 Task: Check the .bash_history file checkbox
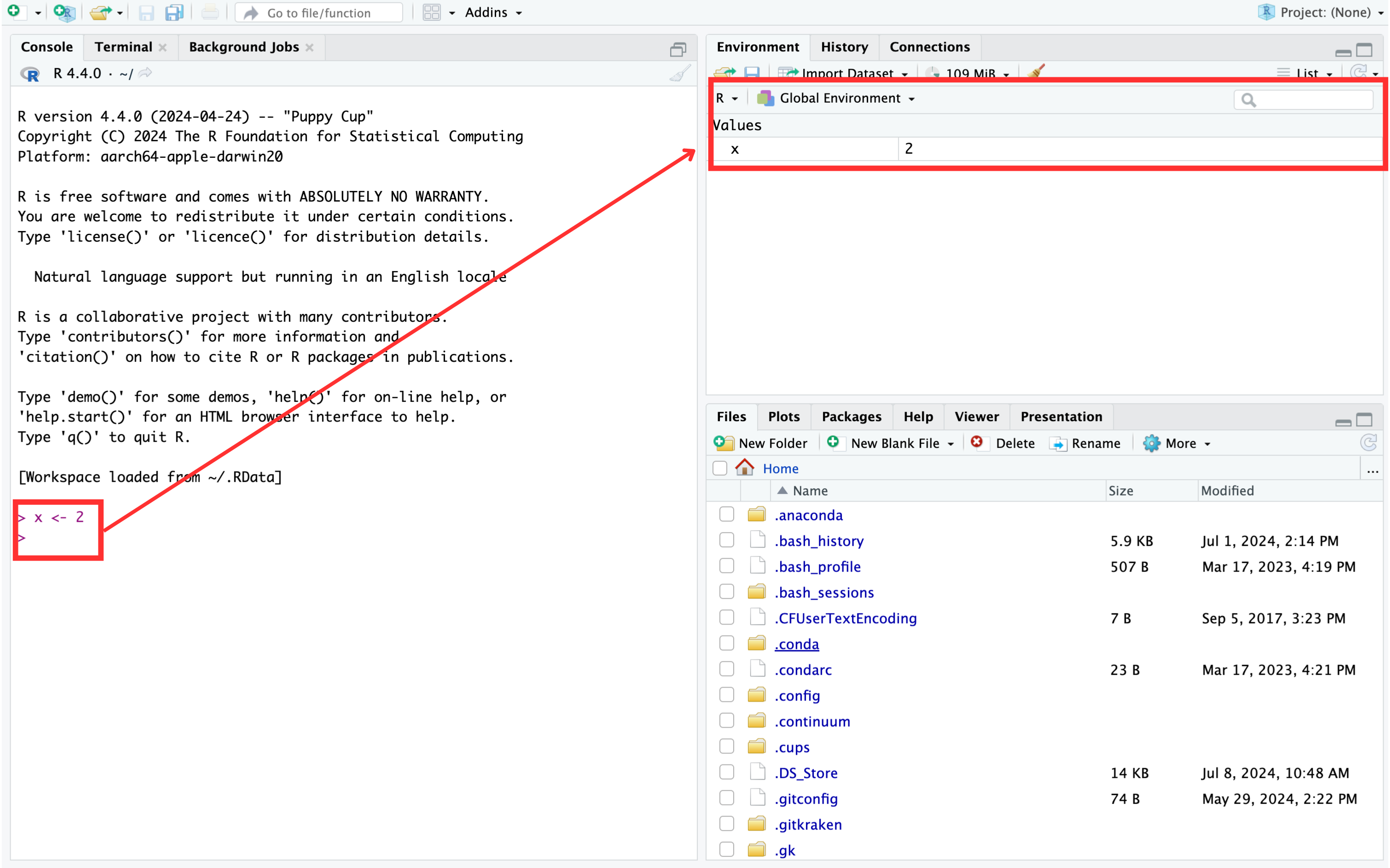click(x=727, y=540)
